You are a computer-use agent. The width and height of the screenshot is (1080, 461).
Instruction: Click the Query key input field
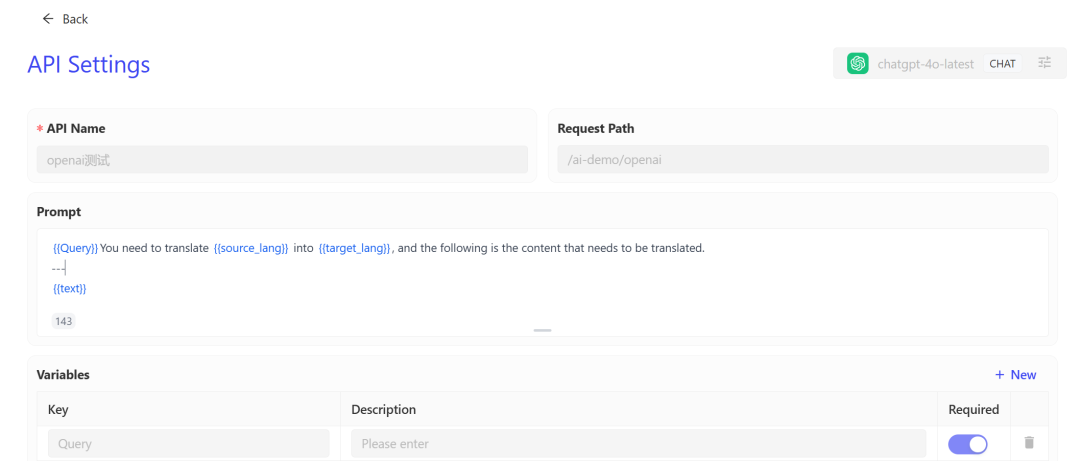click(x=188, y=443)
